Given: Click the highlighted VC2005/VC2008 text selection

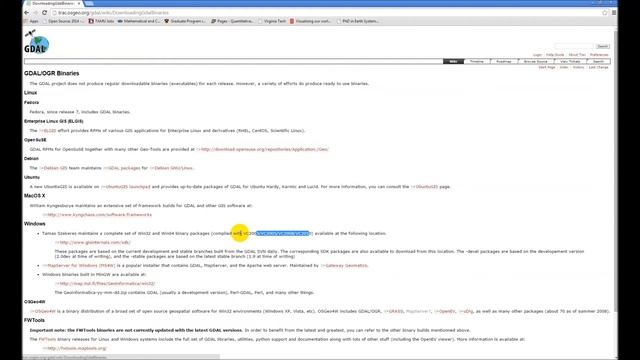Looking at the screenshot, I should point(283,233).
